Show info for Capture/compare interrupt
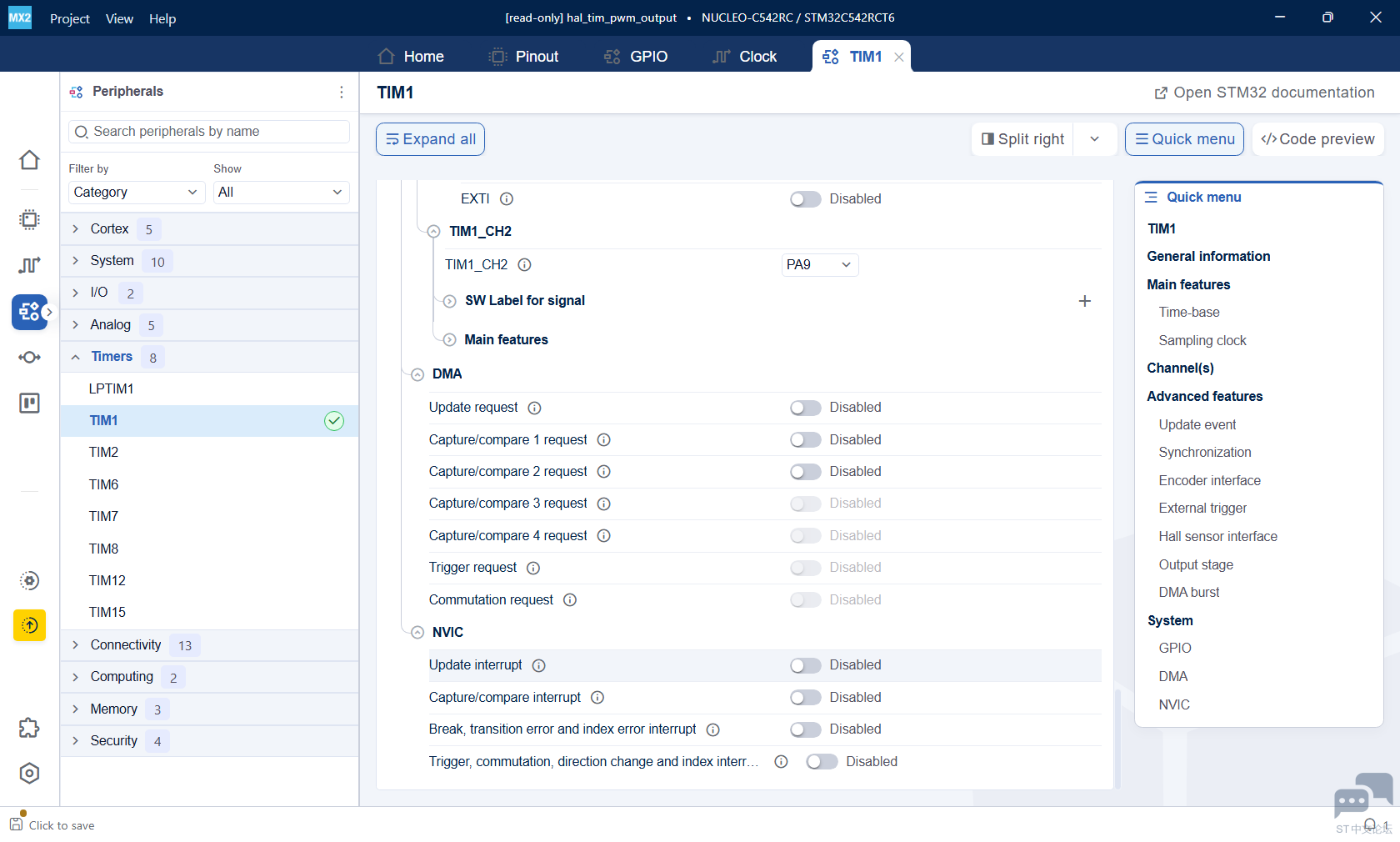Screen dimensions: 1400x842 [597, 698]
